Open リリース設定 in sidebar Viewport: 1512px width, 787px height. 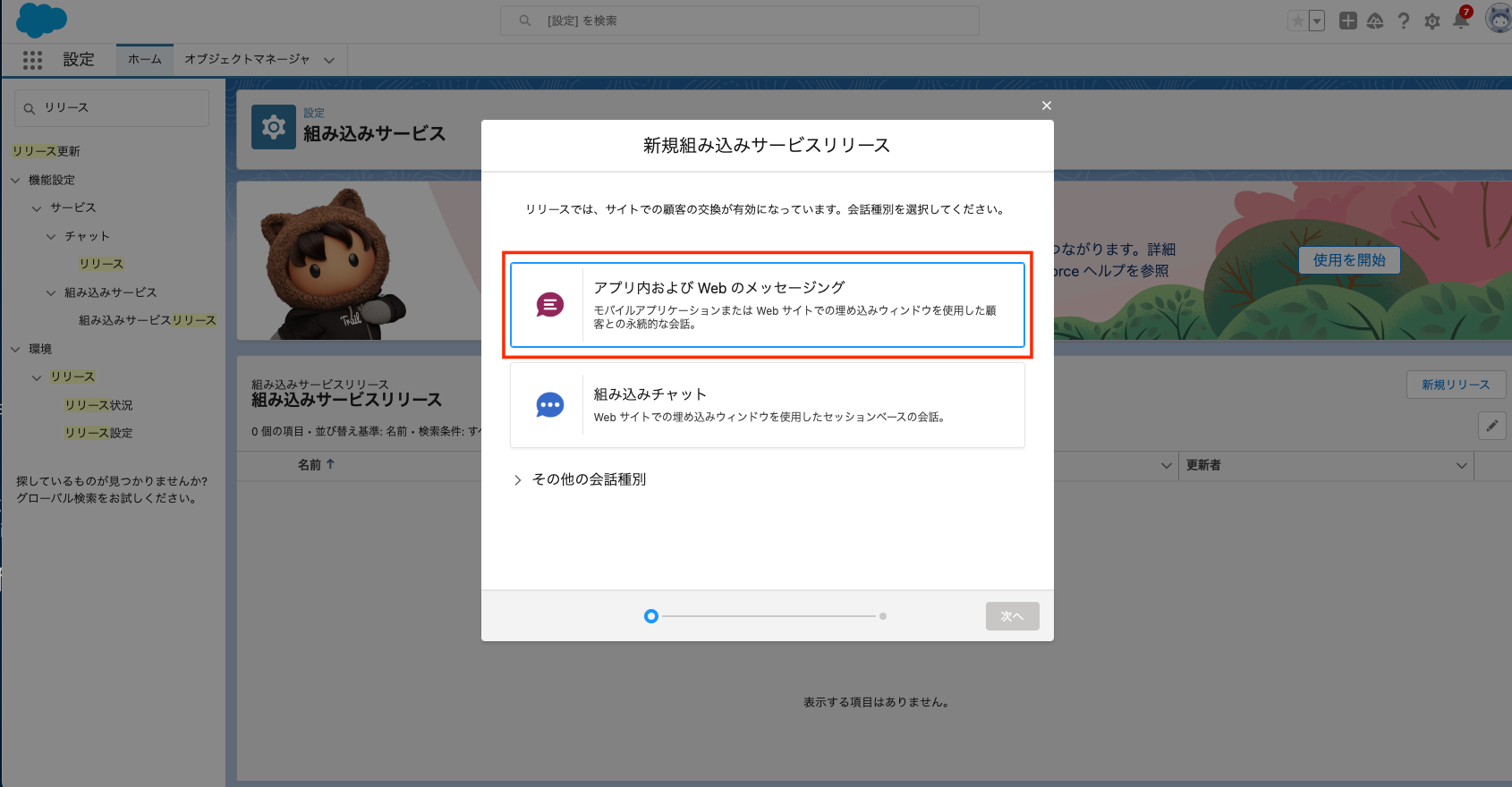pyautogui.click(x=98, y=433)
